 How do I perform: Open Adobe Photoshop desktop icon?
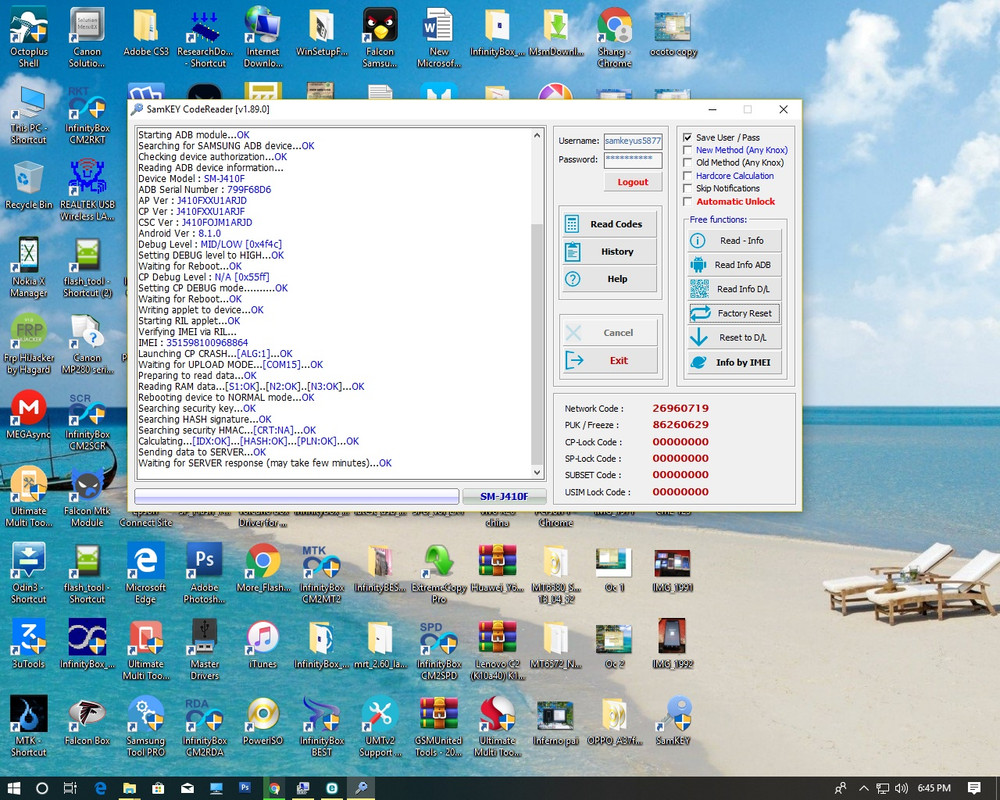(x=205, y=574)
